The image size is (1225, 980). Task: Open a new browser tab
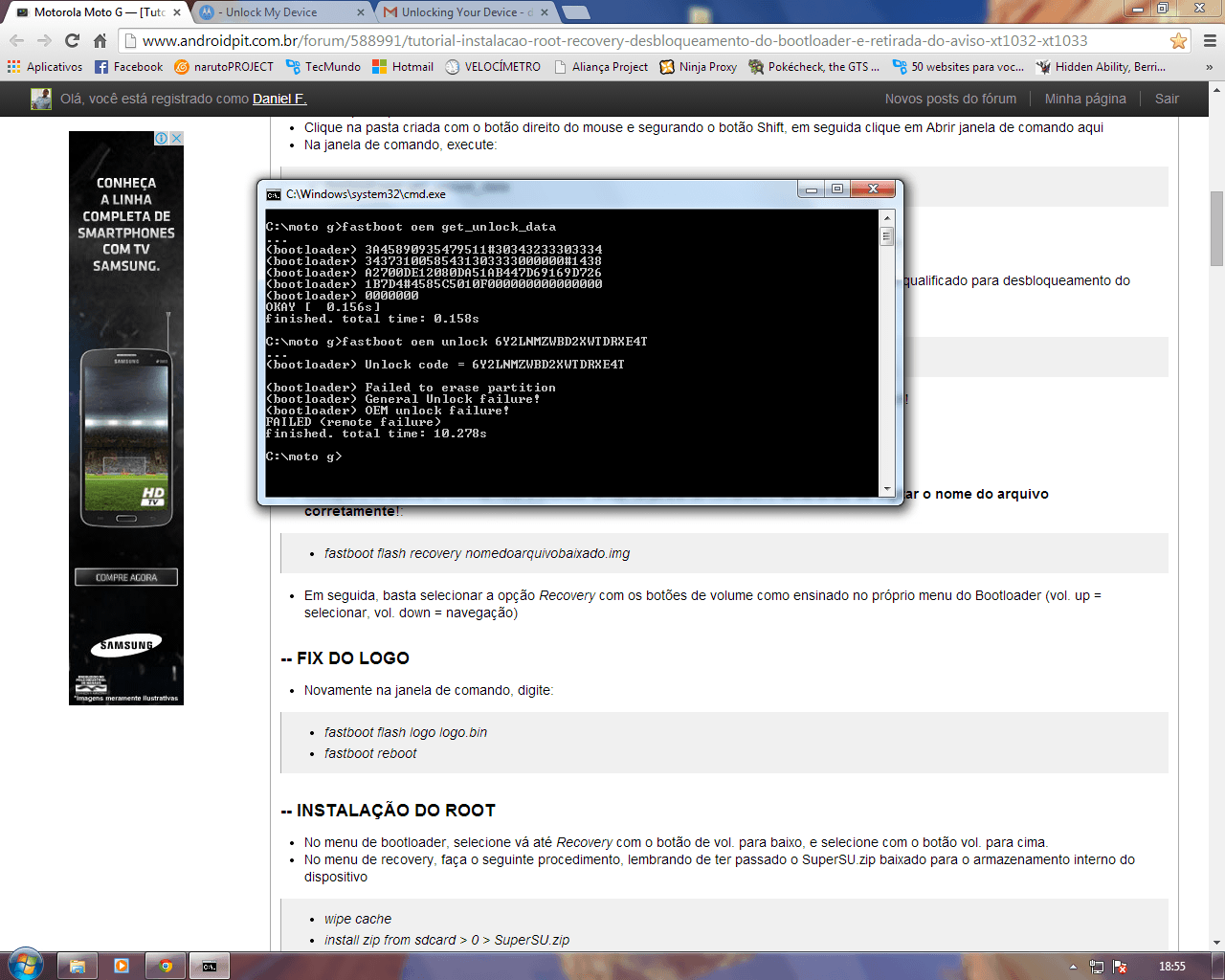(x=575, y=12)
